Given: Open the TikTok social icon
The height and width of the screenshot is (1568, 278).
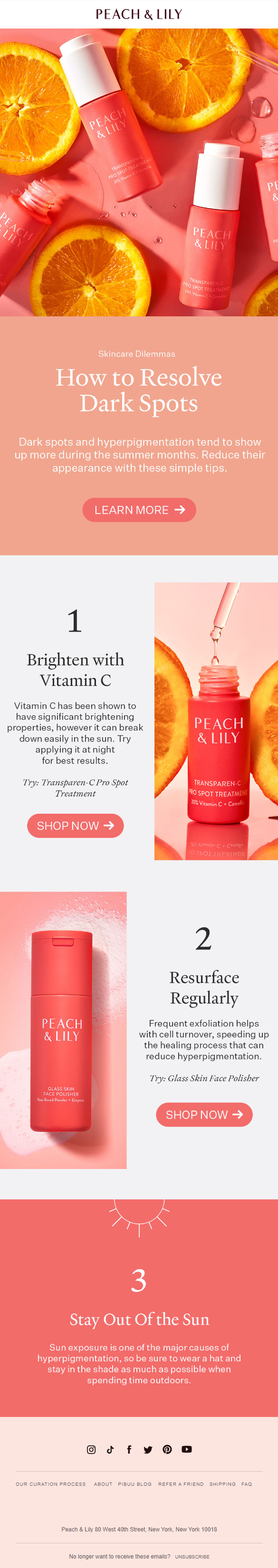Looking at the screenshot, I should 110,1449.
